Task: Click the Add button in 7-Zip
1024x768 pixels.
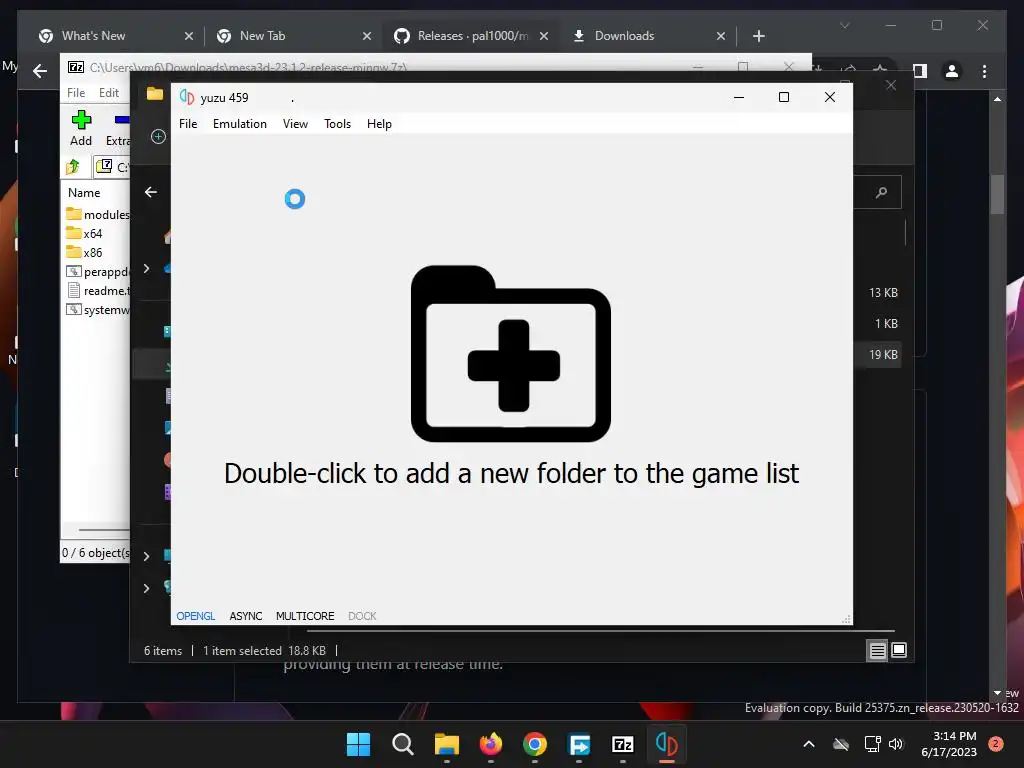Action: (81, 128)
